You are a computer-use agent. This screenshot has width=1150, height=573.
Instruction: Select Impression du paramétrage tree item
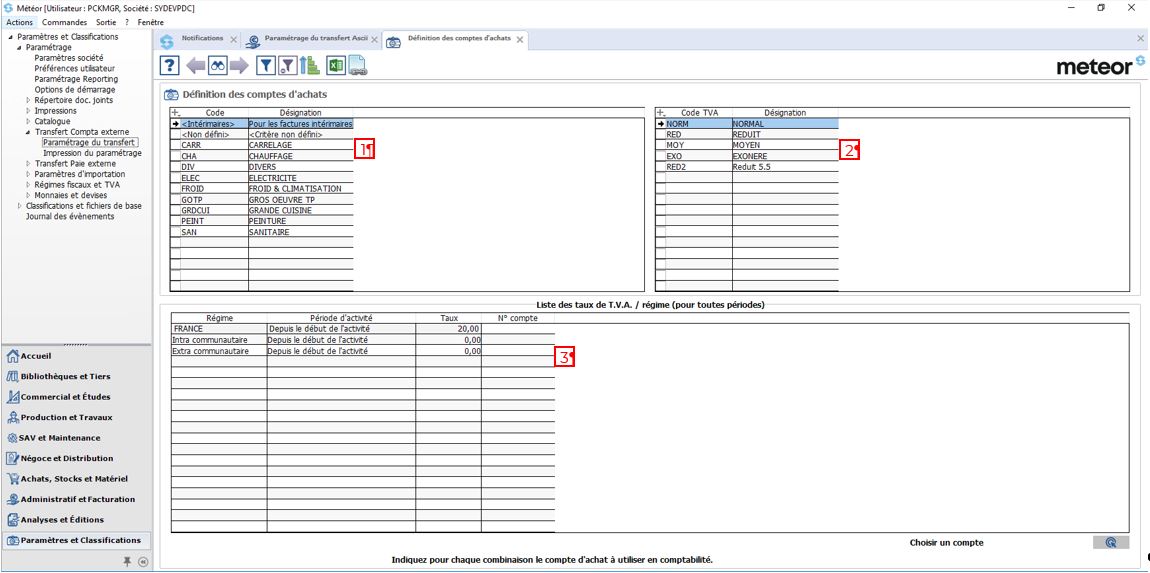pyautogui.click(x=92, y=153)
